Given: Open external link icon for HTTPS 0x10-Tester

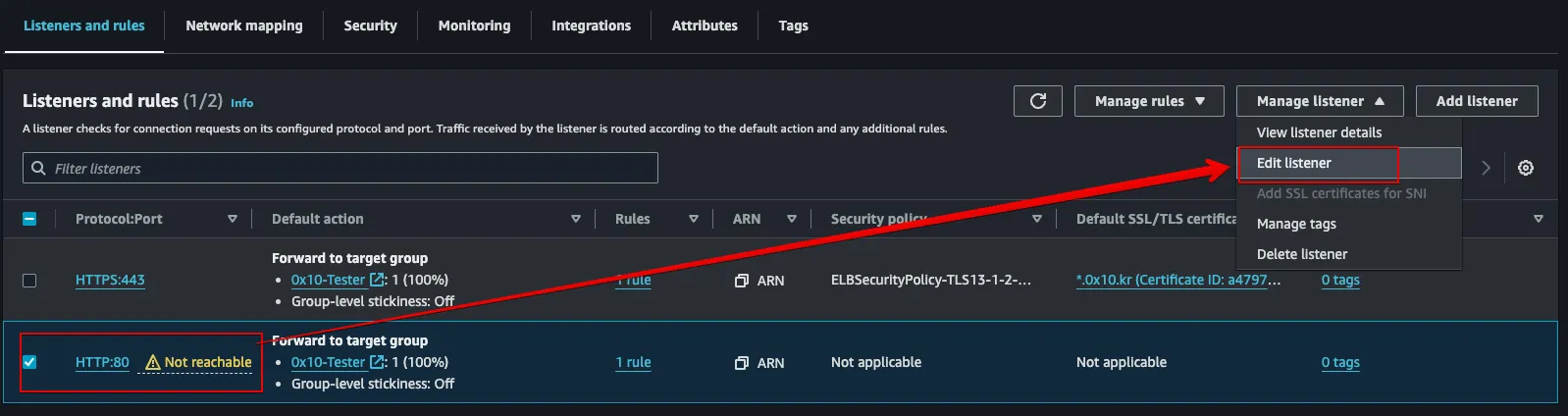Looking at the screenshot, I should coord(378,281).
